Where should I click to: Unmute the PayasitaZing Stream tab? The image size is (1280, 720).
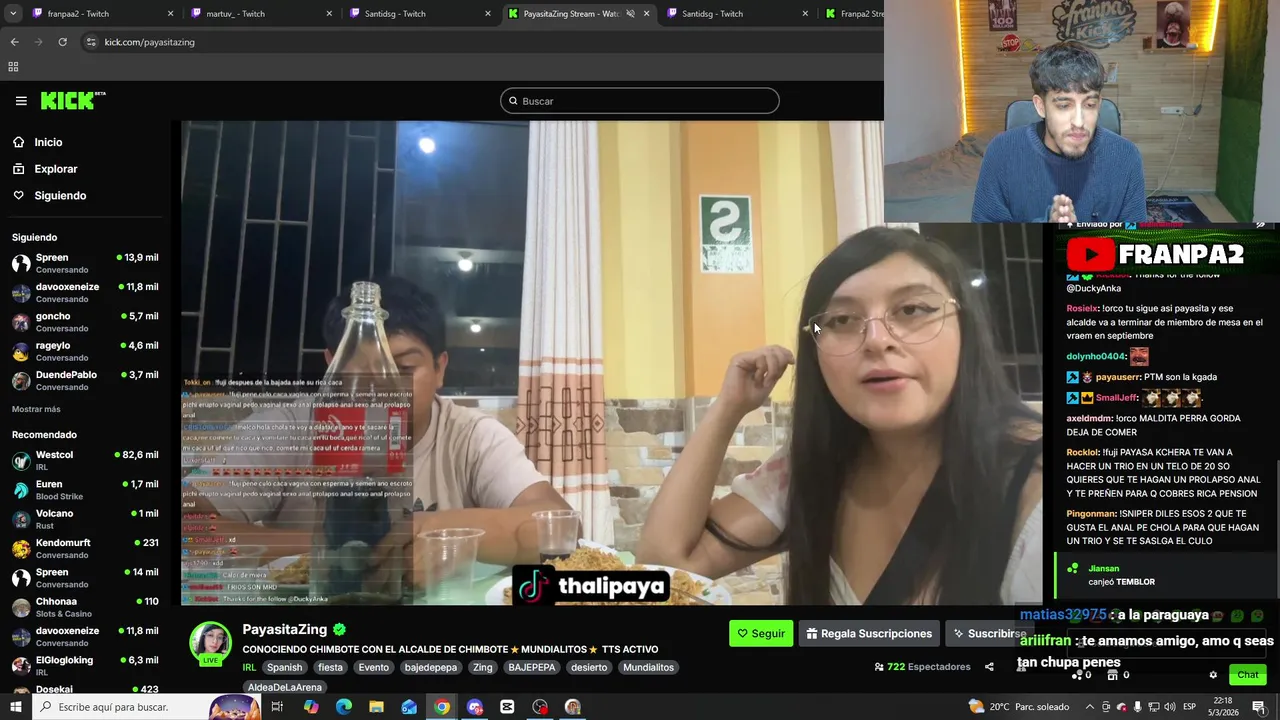click(630, 14)
